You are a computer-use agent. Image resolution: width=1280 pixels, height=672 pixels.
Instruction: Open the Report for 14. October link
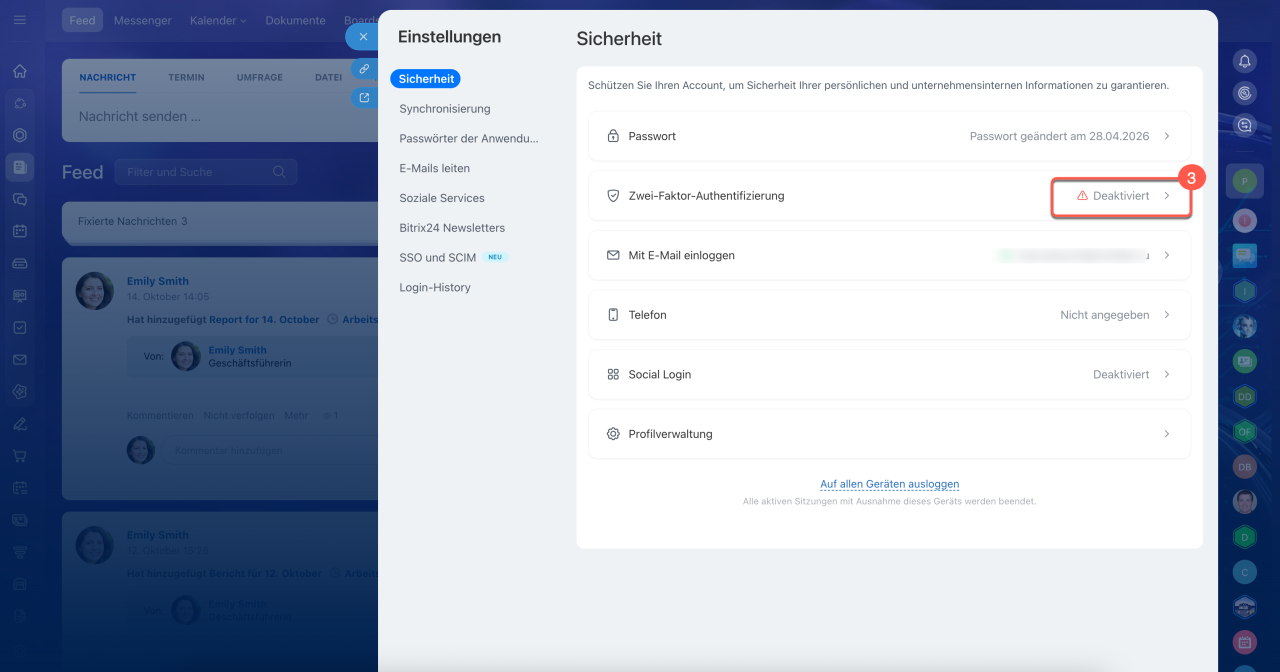tap(264, 320)
